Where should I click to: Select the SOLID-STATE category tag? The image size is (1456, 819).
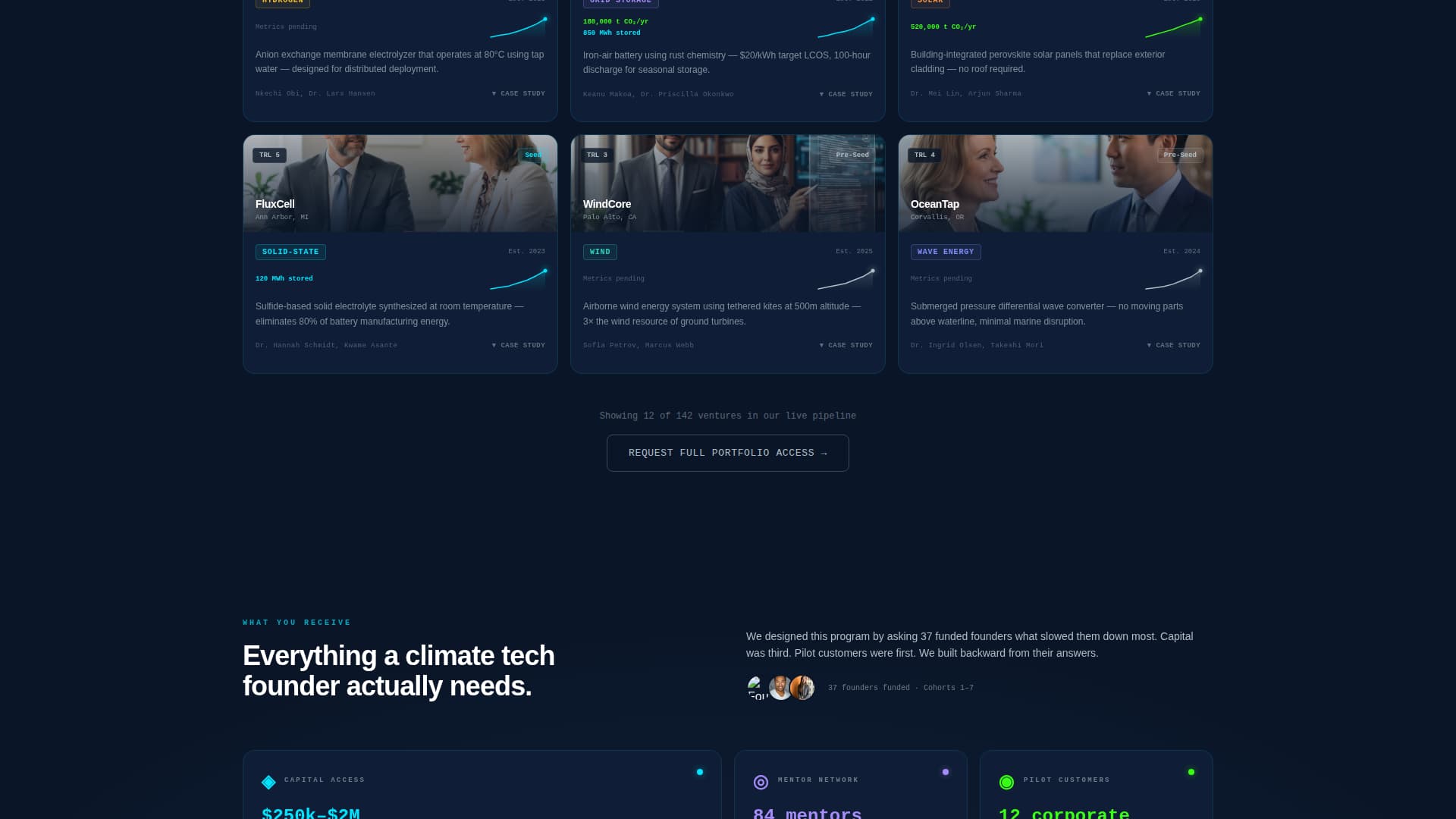290,252
